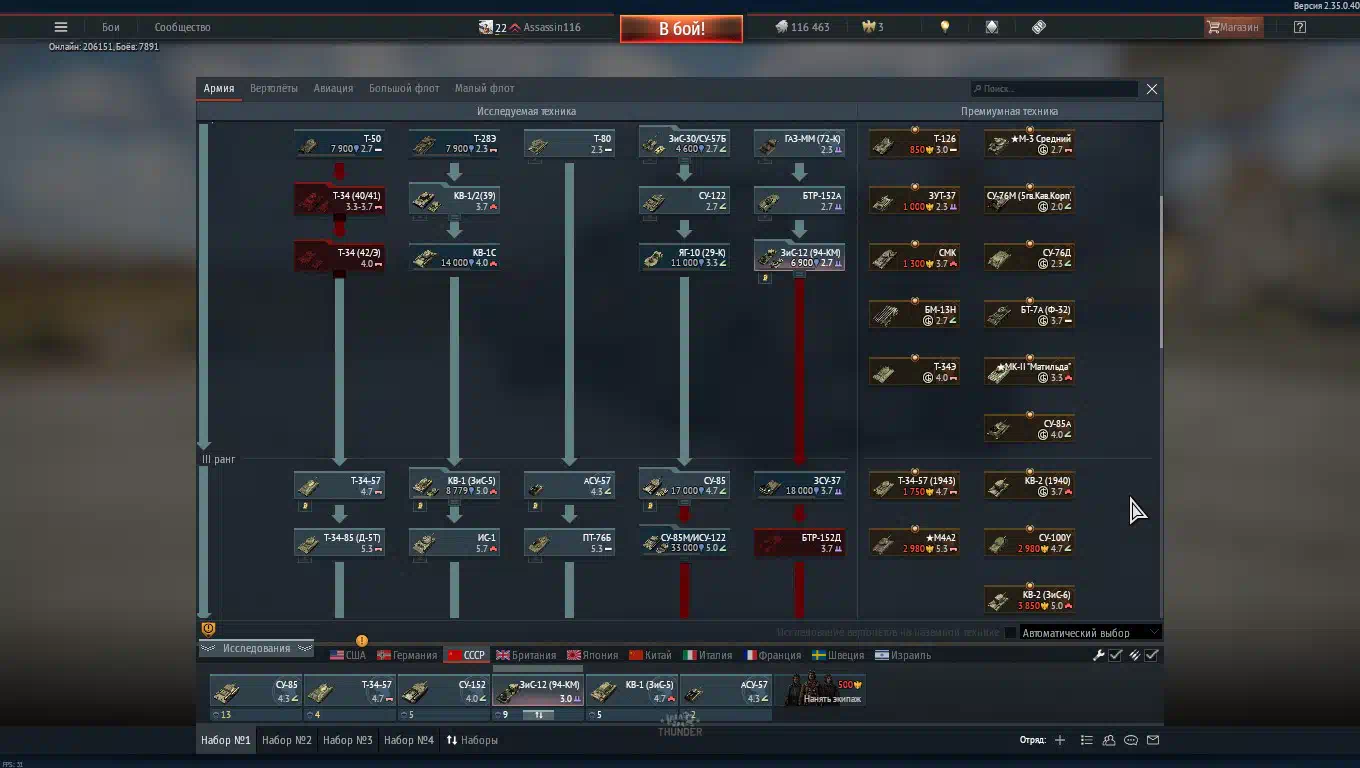Open the Бои menu
The image size is (1360, 768).
(x=110, y=28)
